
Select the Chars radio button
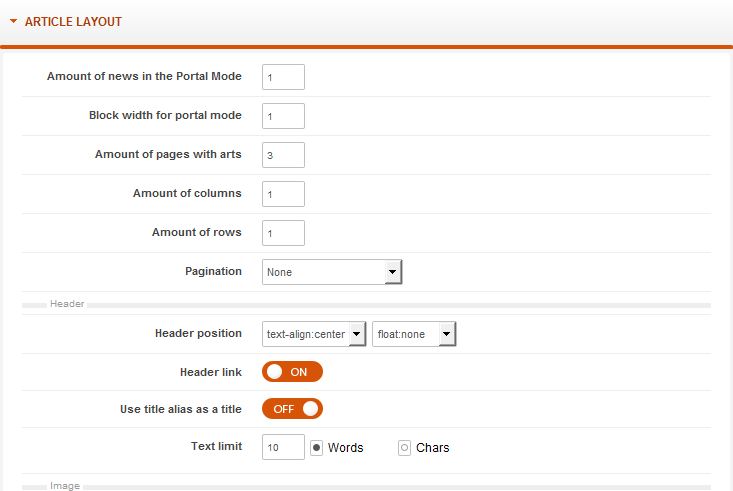[404, 448]
